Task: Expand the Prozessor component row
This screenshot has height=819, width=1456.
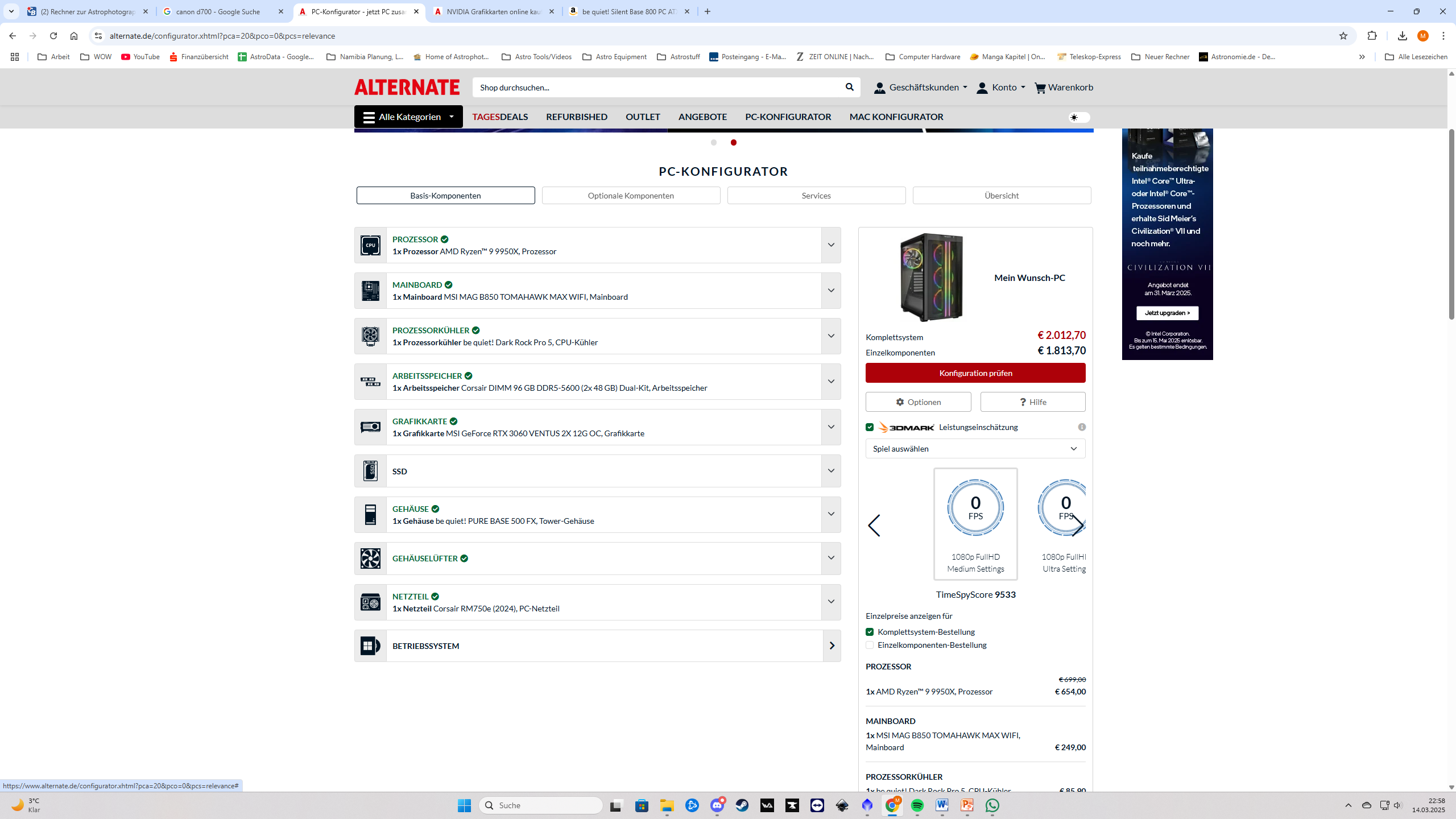Action: (x=831, y=245)
